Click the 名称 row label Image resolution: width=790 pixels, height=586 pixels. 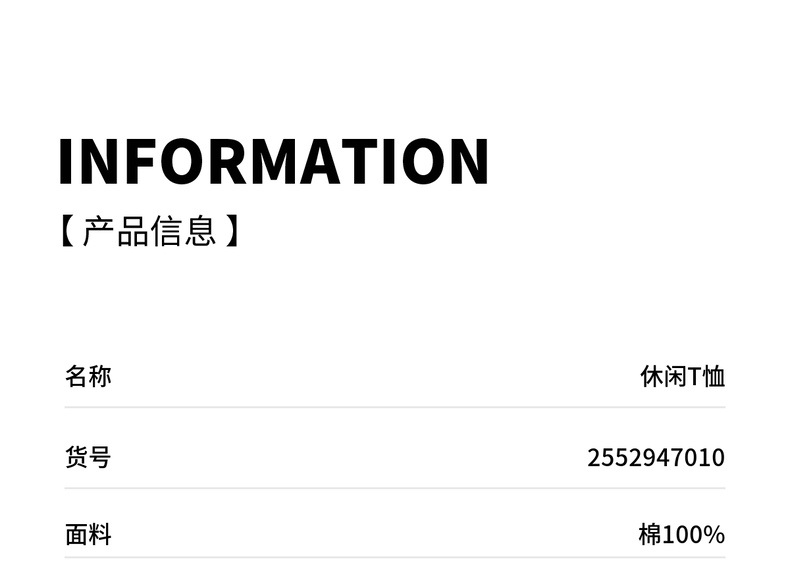(x=88, y=377)
